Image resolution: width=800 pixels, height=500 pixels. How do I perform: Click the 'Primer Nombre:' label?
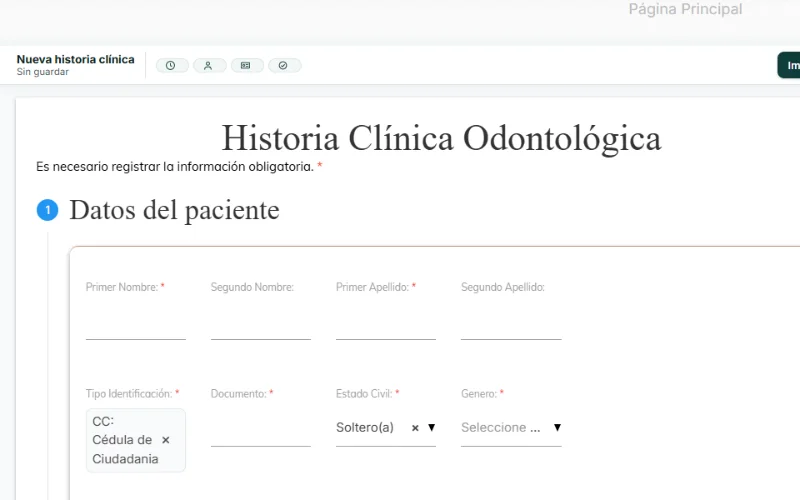point(122,287)
